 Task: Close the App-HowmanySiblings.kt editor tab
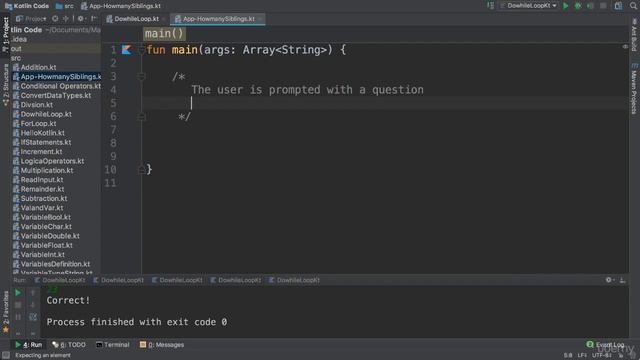pyautogui.click(x=260, y=19)
